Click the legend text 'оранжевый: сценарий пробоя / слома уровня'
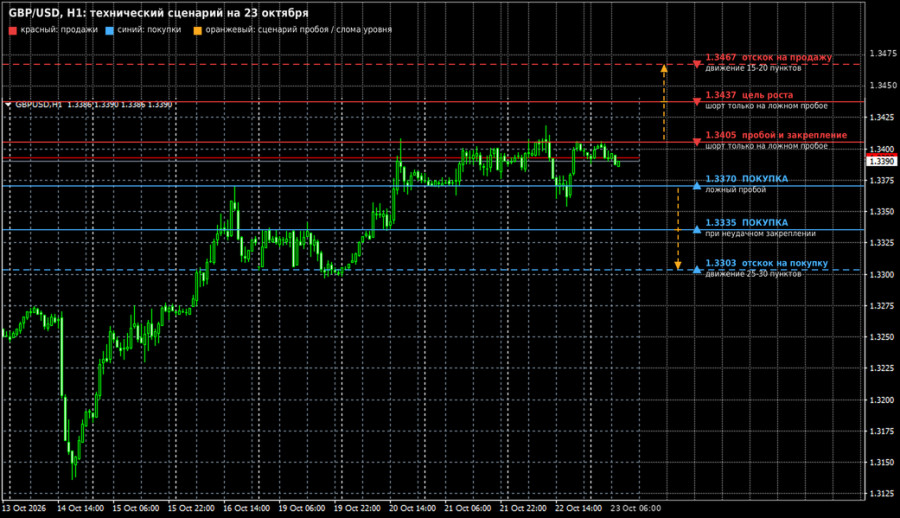The image size is (900, 518). pos(298,29)
